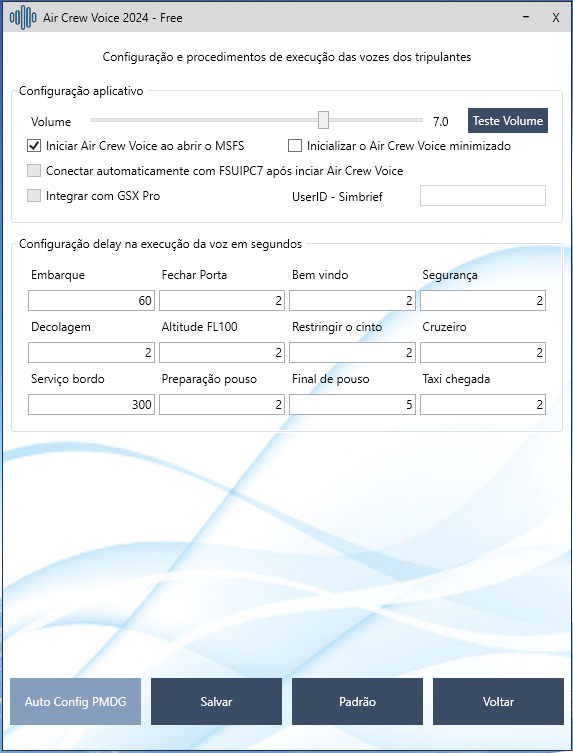
Task: Go back with the Voltar button
Action: point(498,702)
